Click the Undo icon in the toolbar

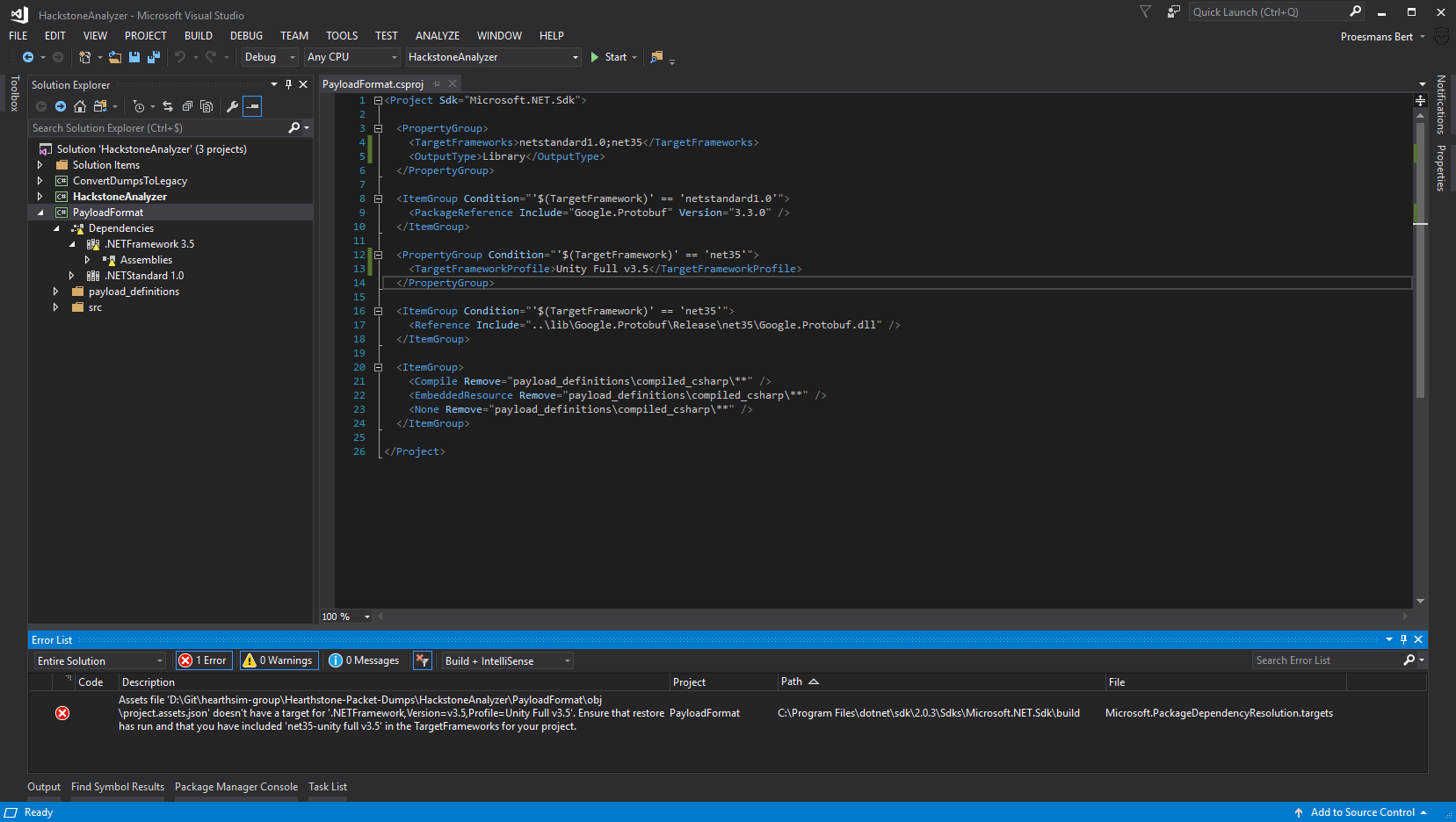click(181, 56)
